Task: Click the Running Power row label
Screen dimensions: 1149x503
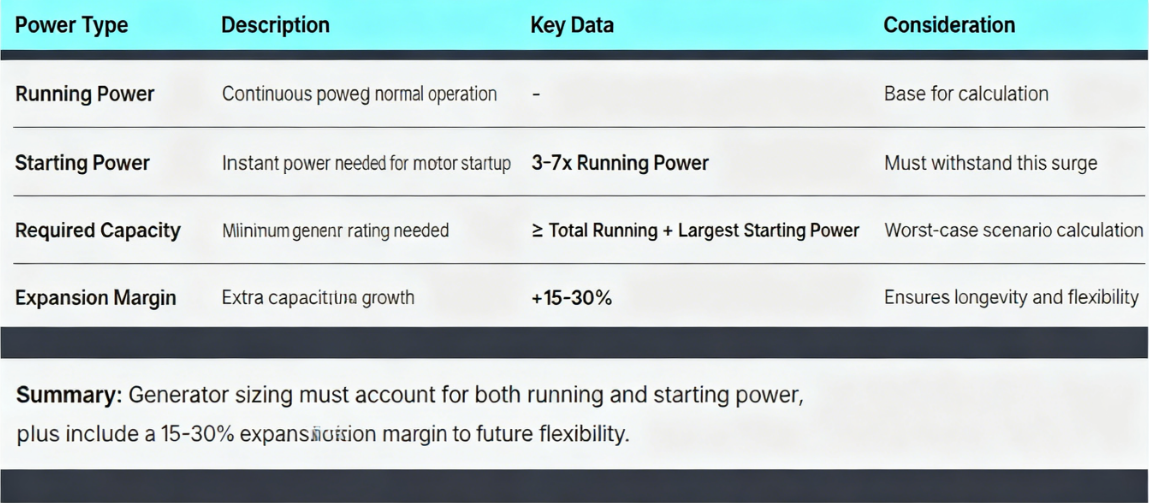Action: point(85,94)
